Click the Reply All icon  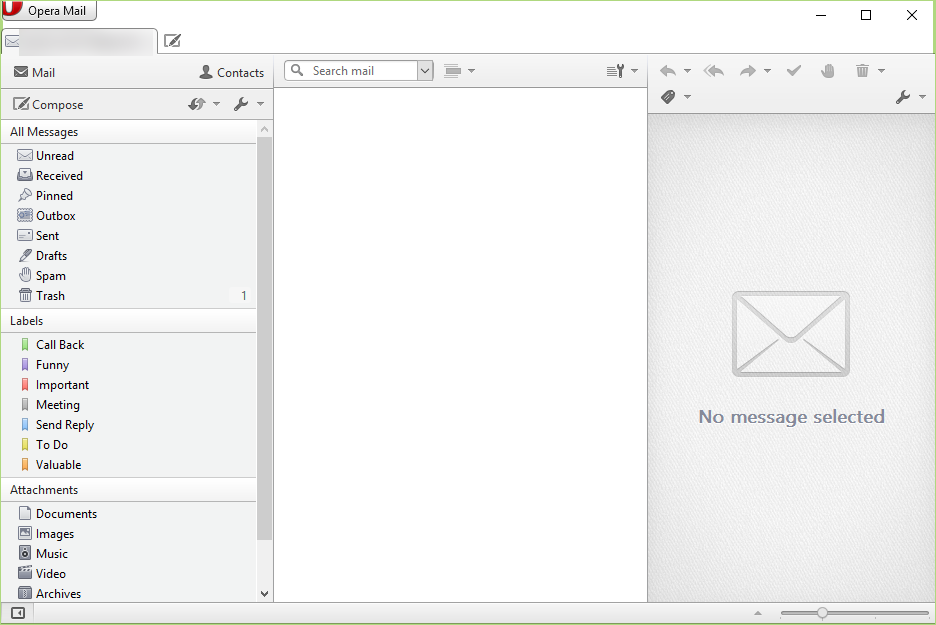pyautogui.click(x=714, y=71)
